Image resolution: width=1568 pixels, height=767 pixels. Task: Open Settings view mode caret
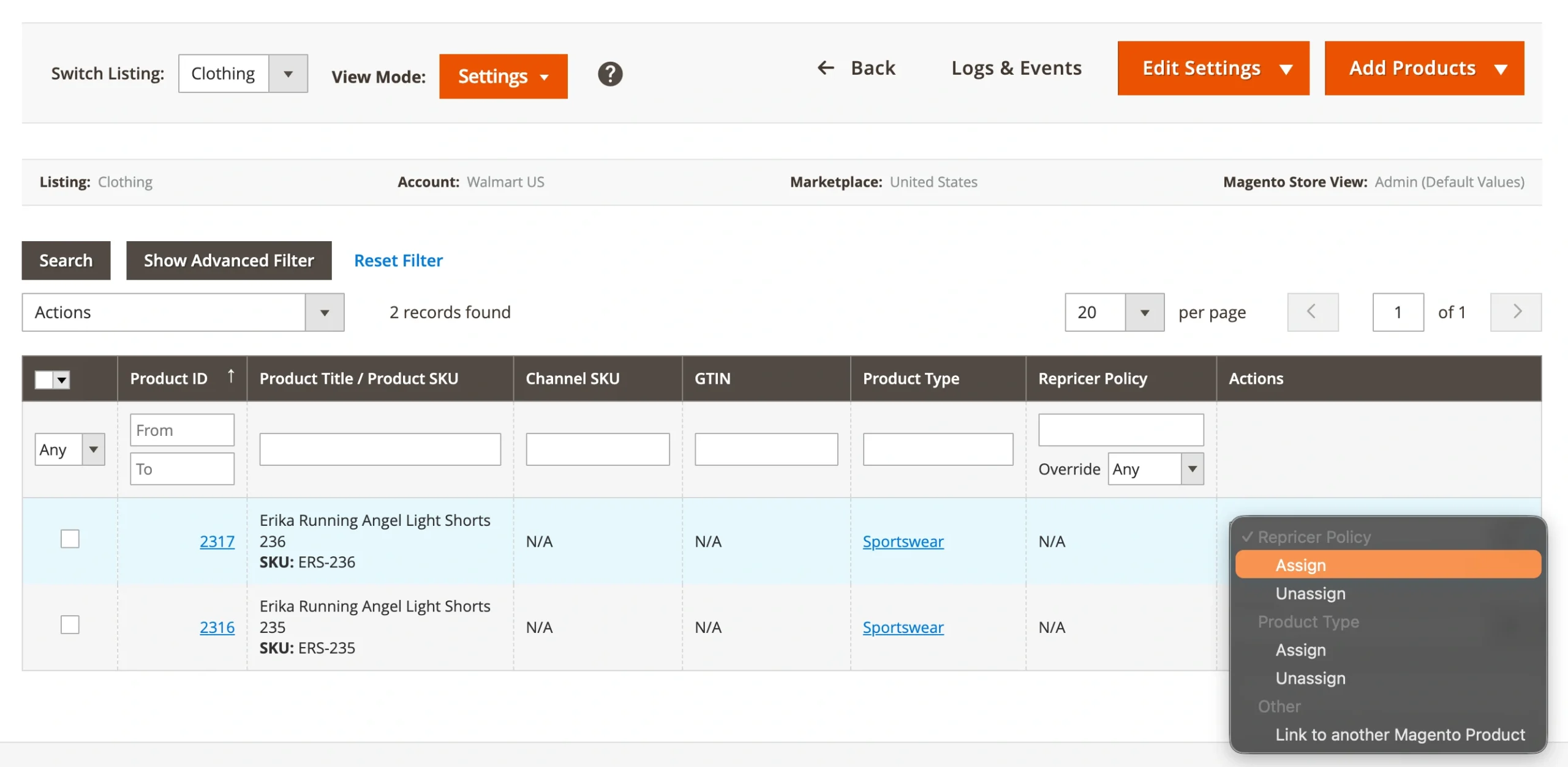(x=544, y=77)
